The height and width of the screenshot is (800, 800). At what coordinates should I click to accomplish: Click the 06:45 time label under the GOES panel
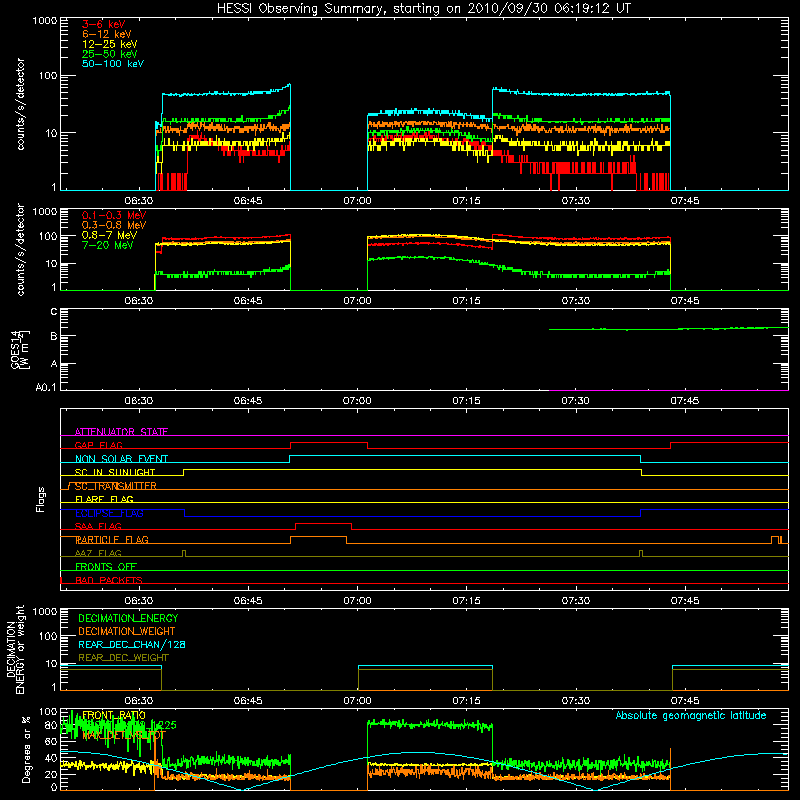tap(248, 401)
